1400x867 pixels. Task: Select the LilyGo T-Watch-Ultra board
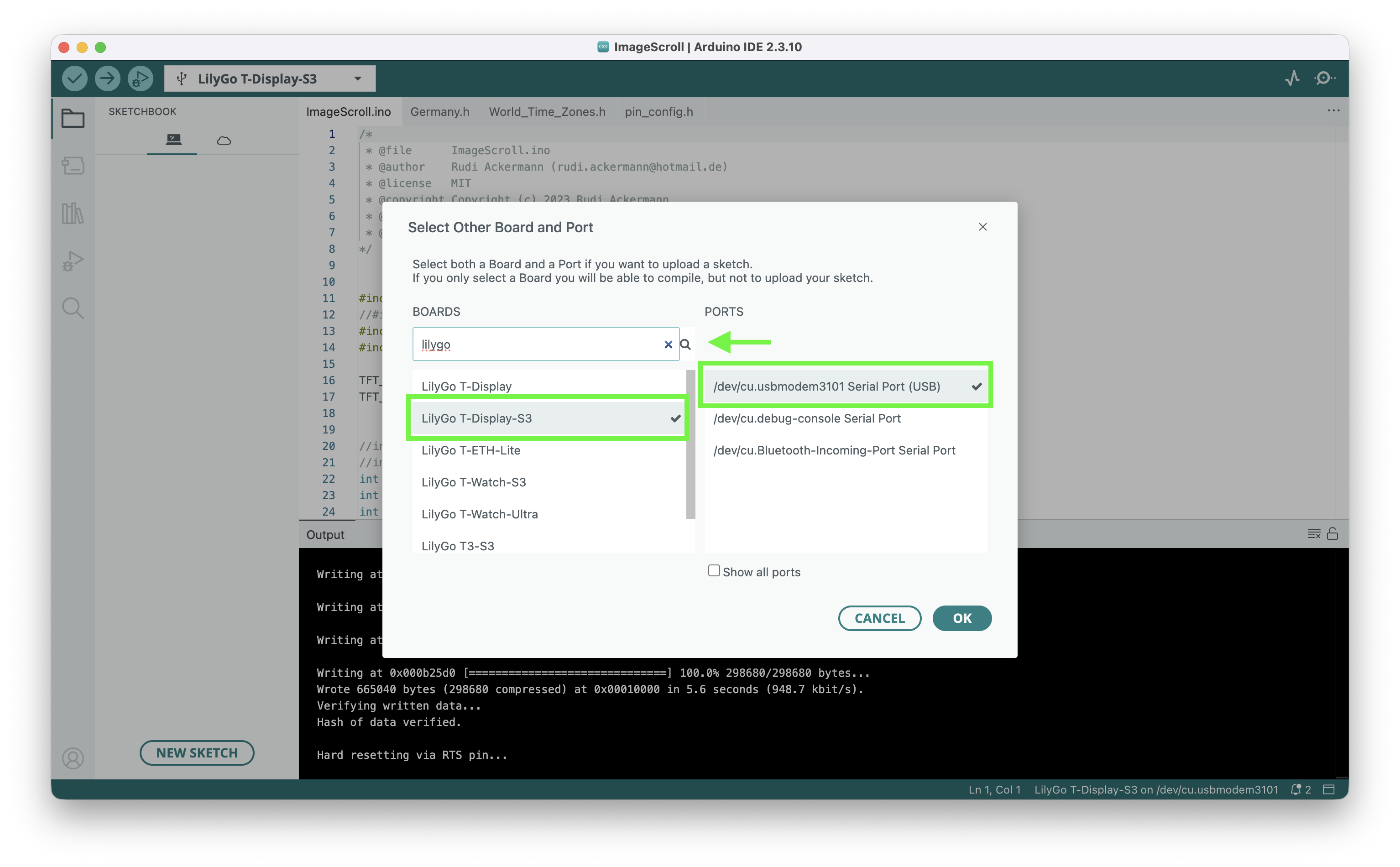pyautogui.click(x=549, y=514)
